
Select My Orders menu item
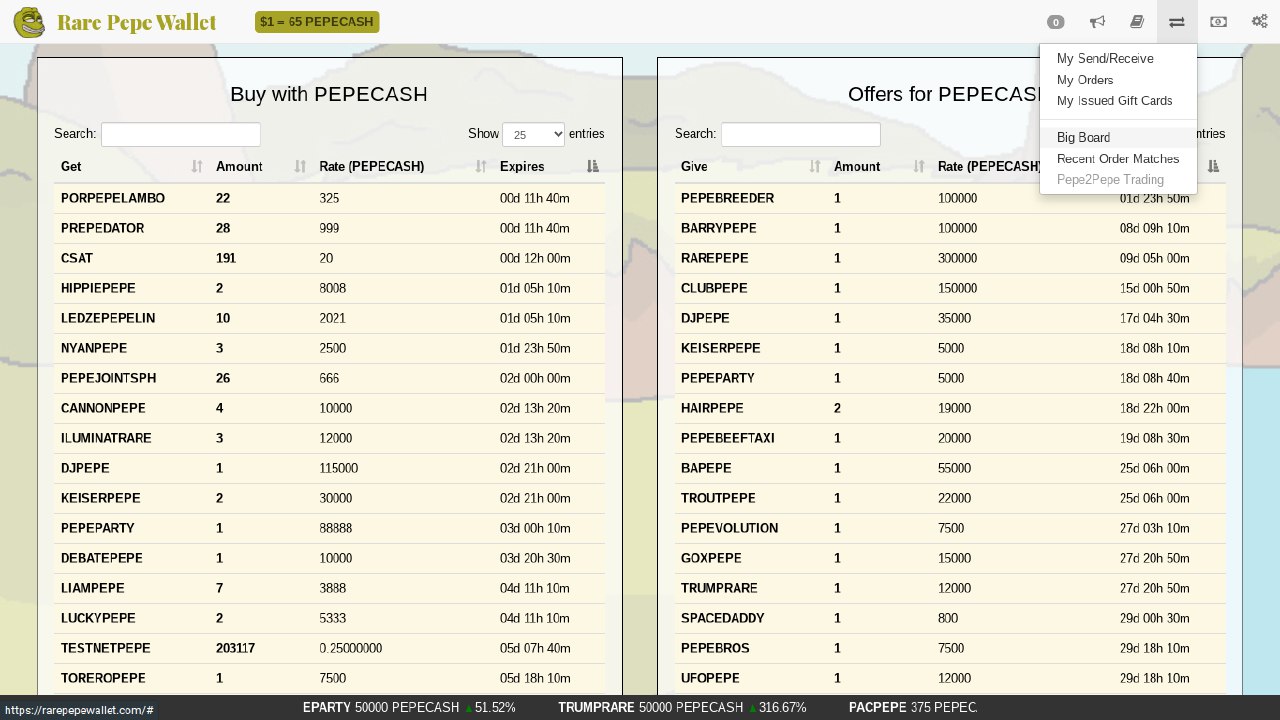[x=1085, y=80]
